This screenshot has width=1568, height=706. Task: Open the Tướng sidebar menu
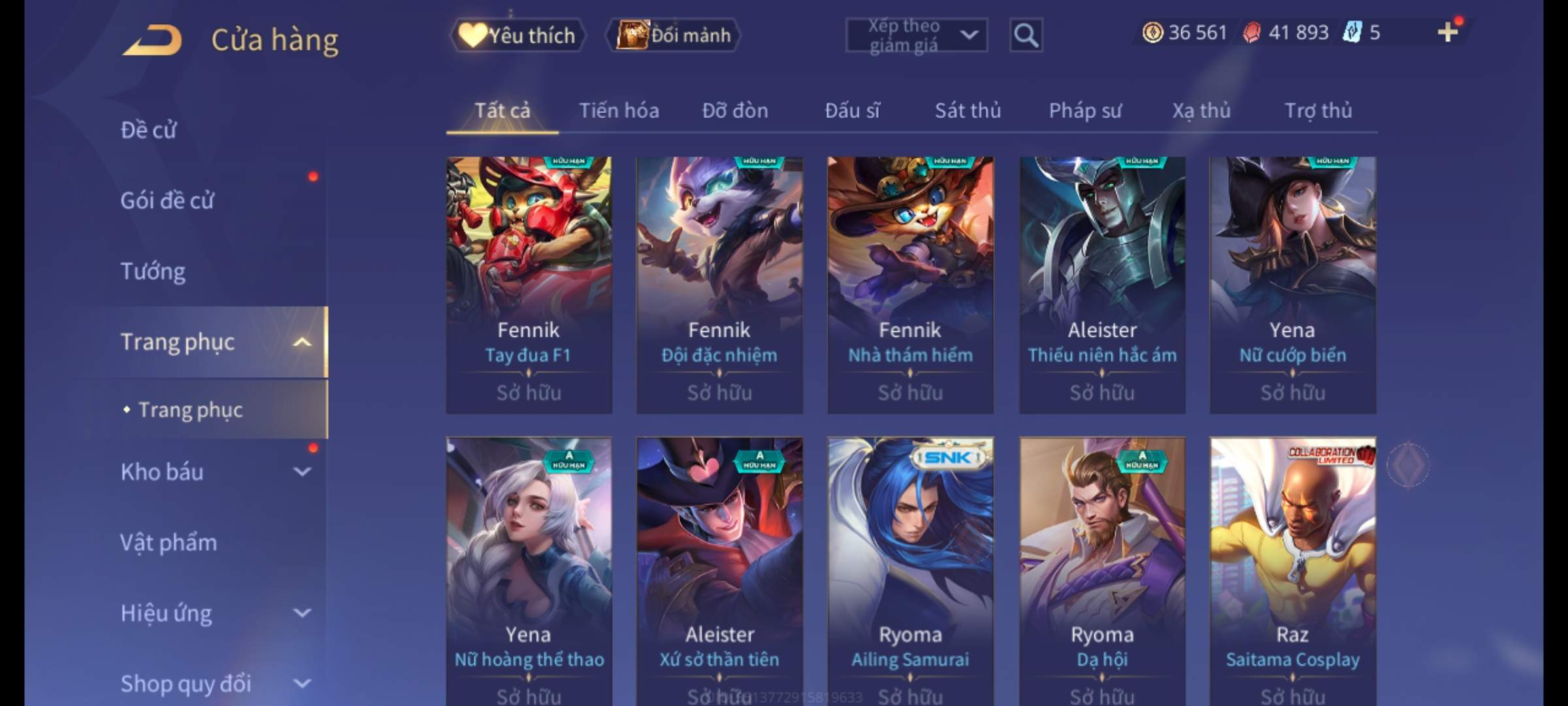click(153, 271)
